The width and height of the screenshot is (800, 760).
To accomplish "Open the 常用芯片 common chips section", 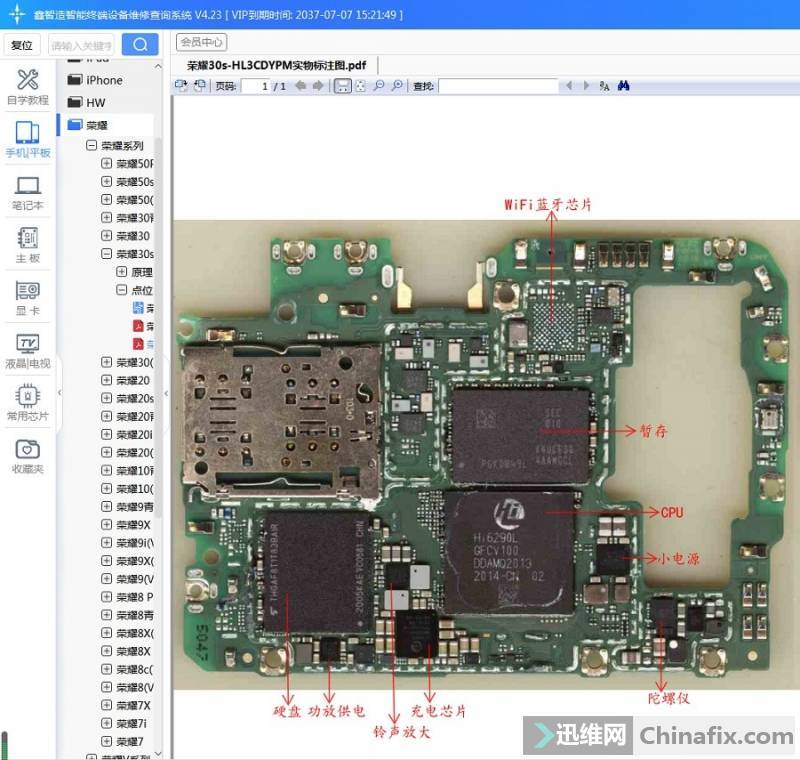I will (x=27, y=403).
